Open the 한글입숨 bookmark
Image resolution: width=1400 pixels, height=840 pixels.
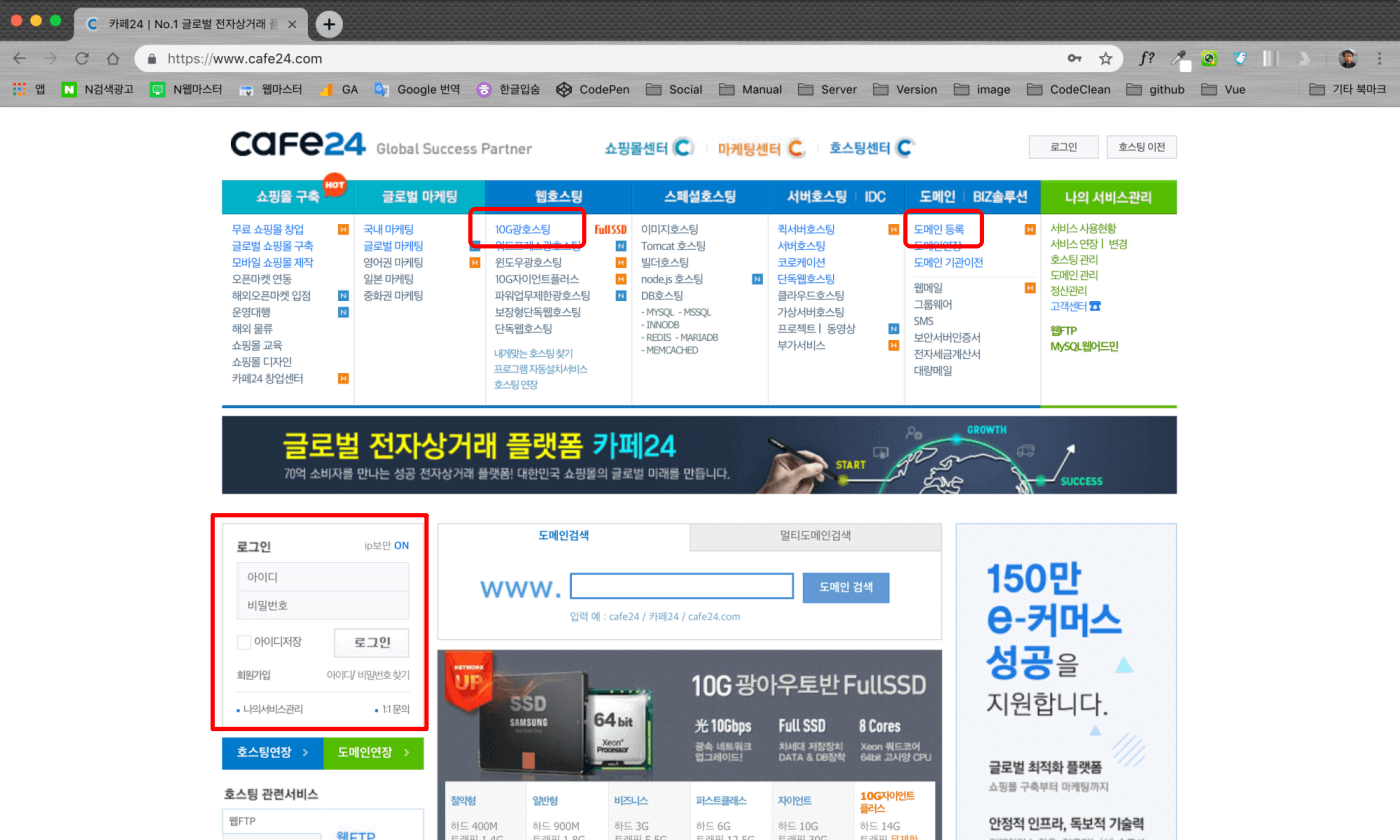(x=509, y=89)
